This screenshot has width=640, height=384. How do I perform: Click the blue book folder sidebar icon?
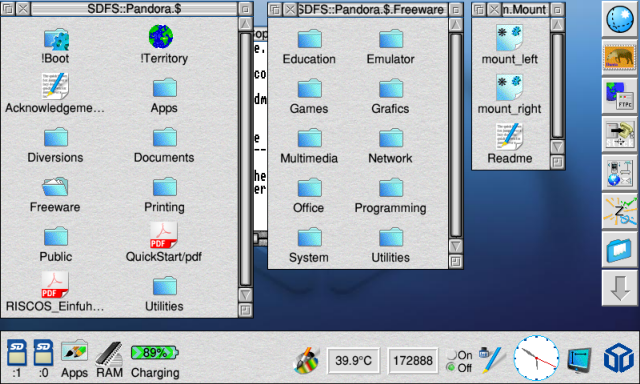click(620, 250)
